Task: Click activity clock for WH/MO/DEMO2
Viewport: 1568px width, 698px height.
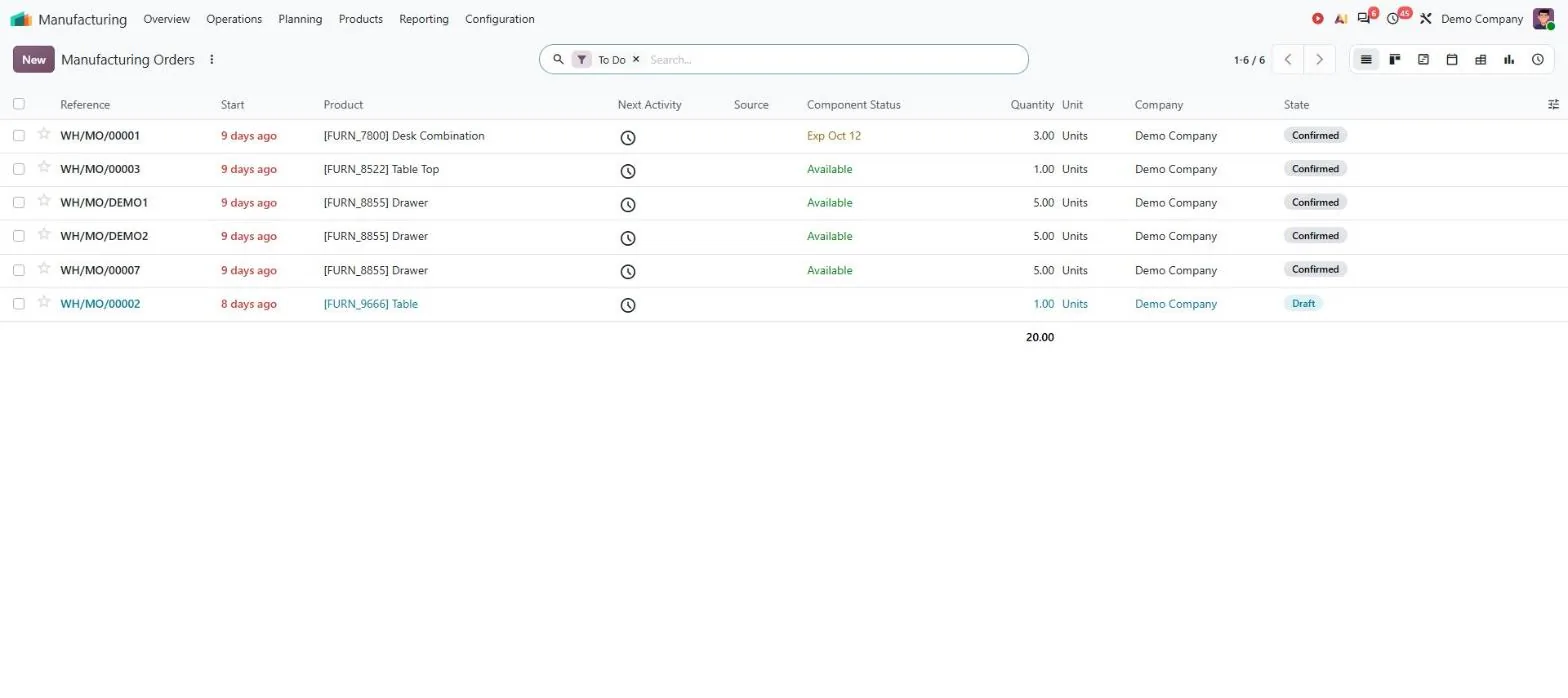Action: point(628,238)
